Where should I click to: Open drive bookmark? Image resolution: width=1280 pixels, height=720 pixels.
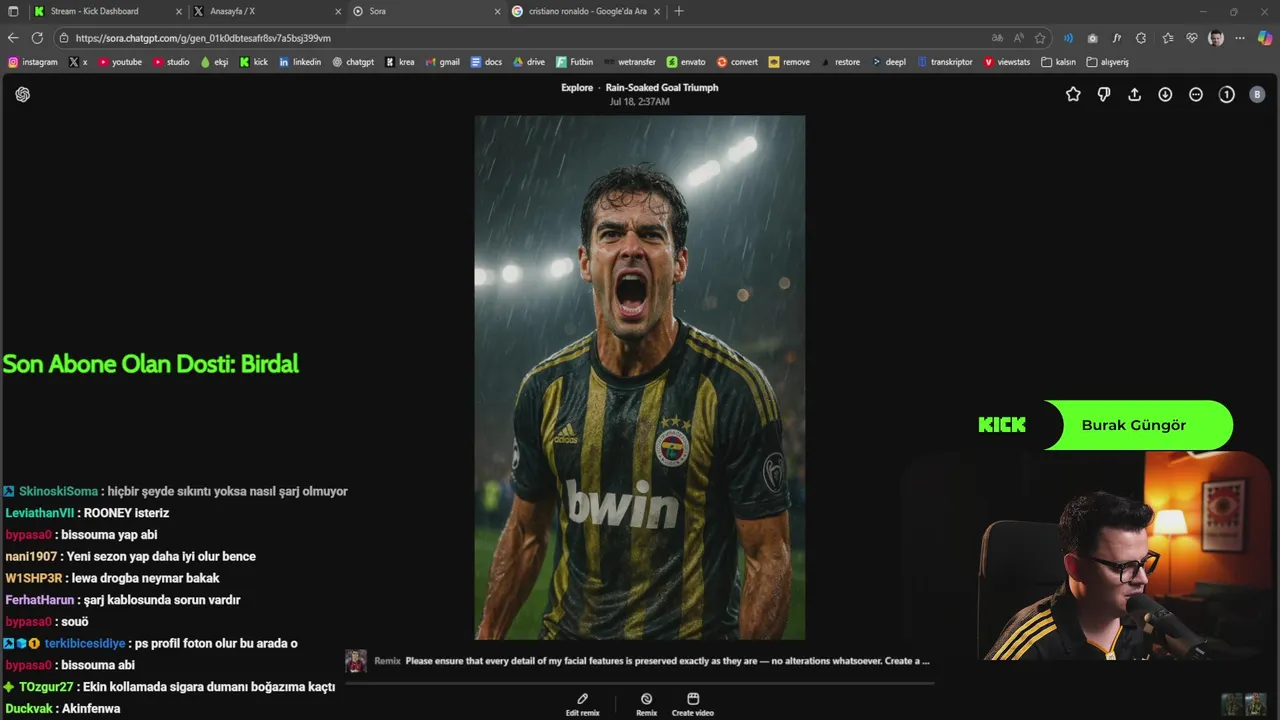[x=529, y=62]
